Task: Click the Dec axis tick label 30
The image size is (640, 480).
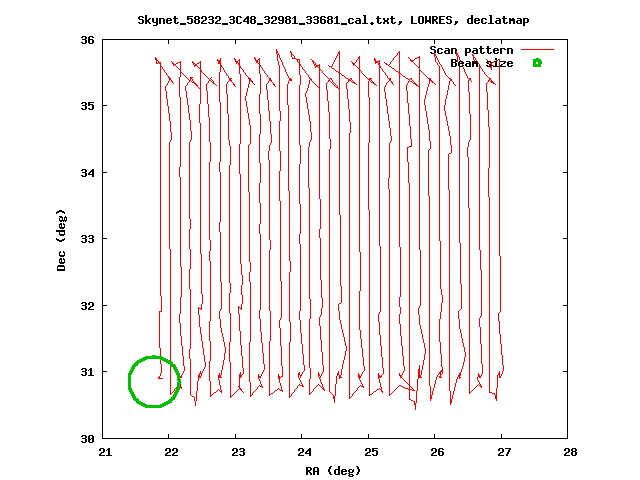Action: 87,439
